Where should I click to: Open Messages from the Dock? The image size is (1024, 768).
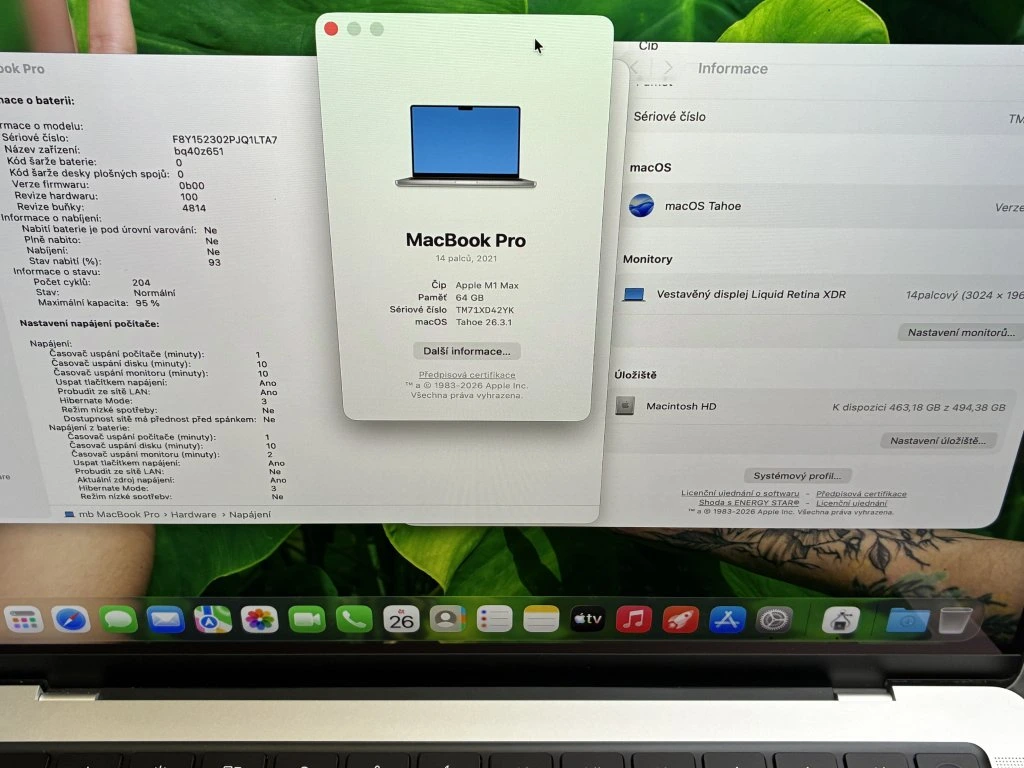pos(118,620)
